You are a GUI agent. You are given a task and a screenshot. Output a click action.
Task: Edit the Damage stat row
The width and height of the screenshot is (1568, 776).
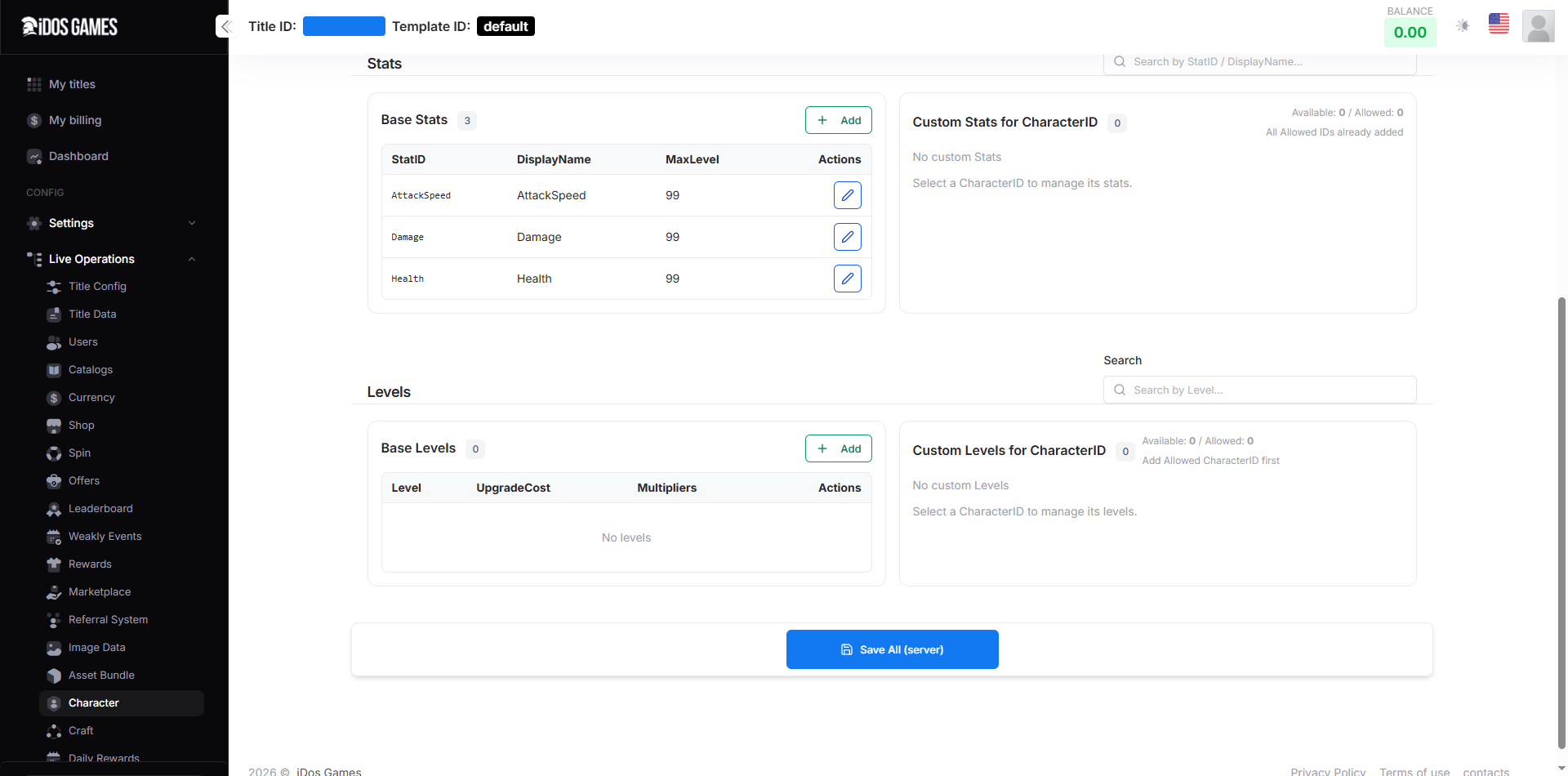847,237
